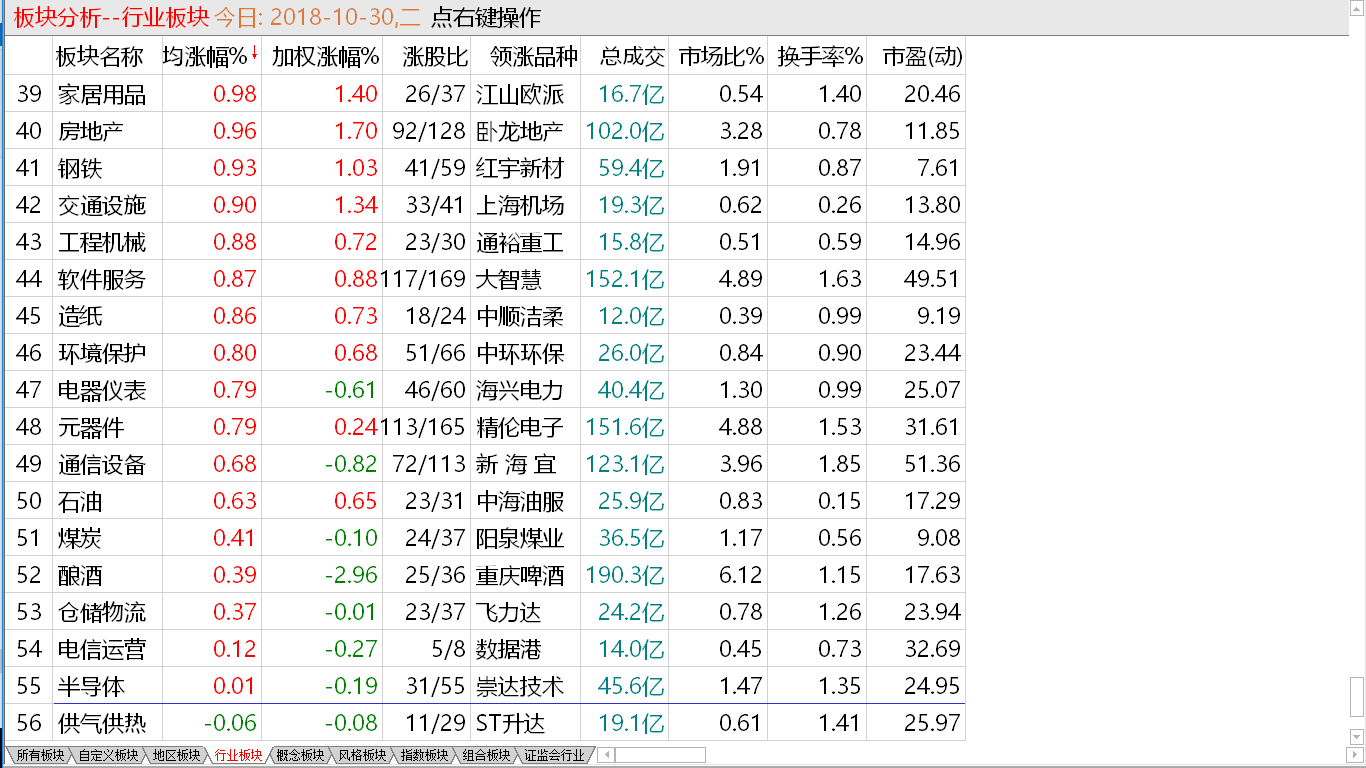1366x768 pixels.
Task: Sort by the 涨股比 column header
Action: point(436,57)
